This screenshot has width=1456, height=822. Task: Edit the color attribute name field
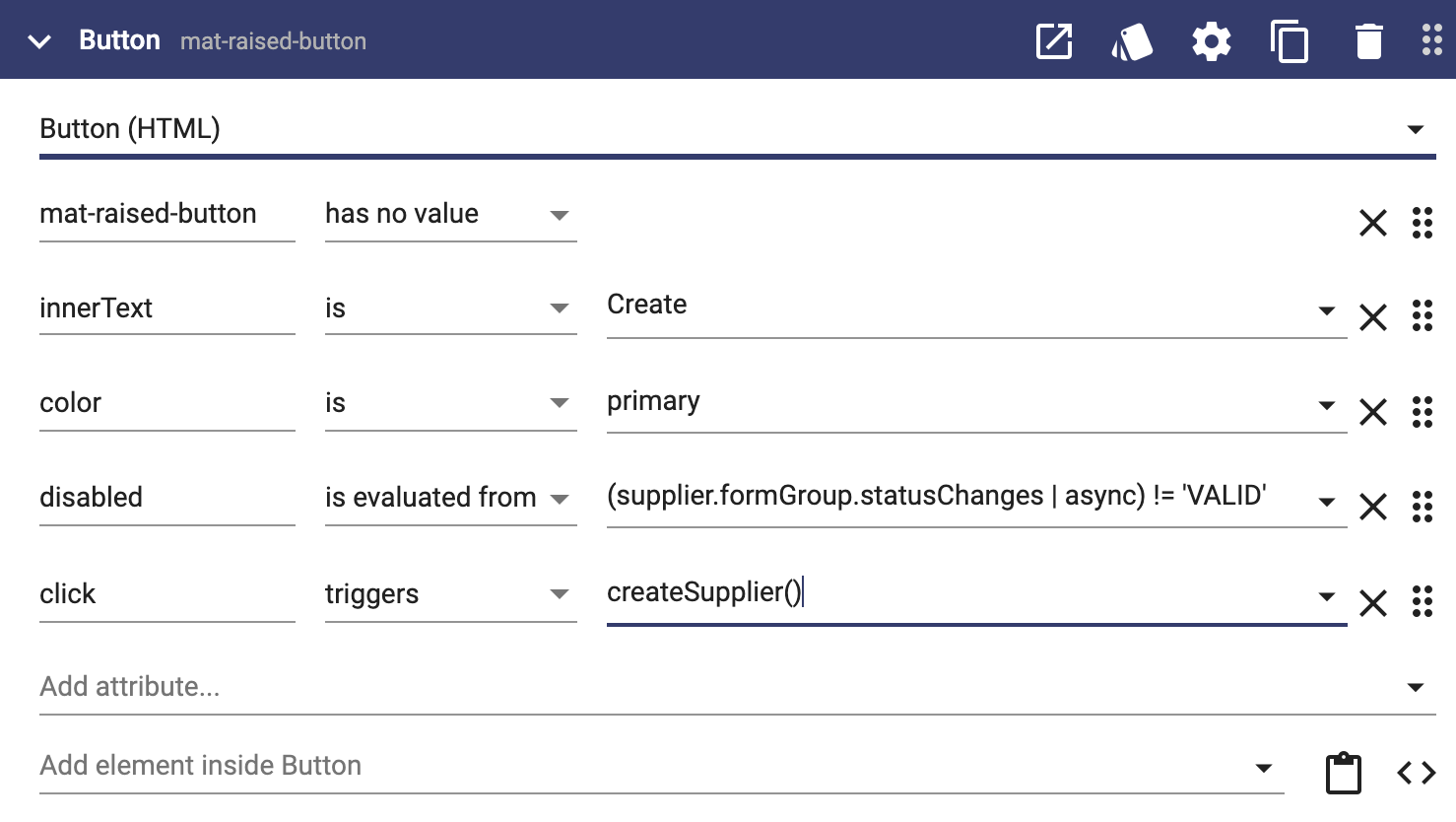pyautogui.click(x=166, y=403)
